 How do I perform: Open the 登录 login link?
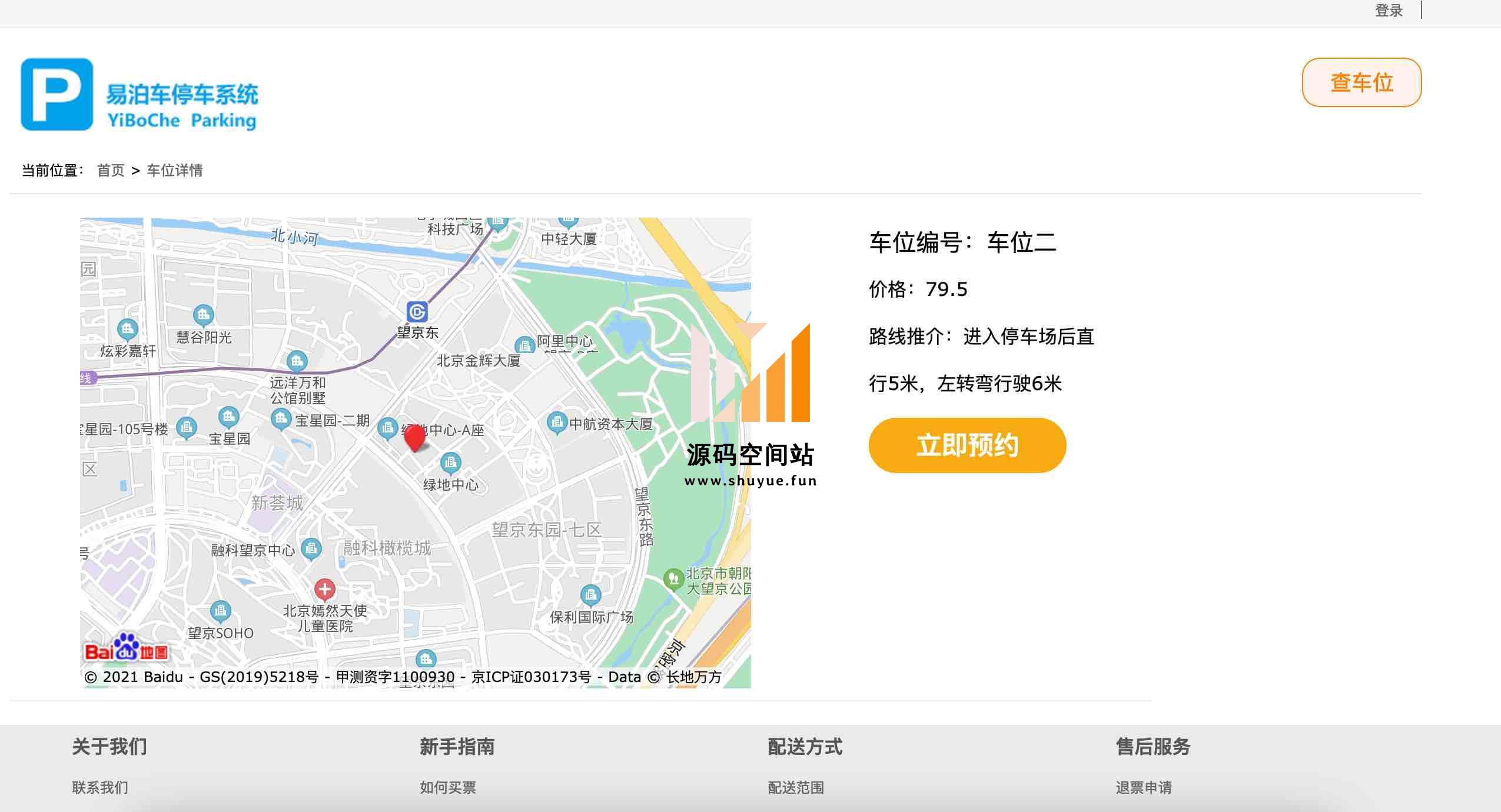coord(1389,11)
